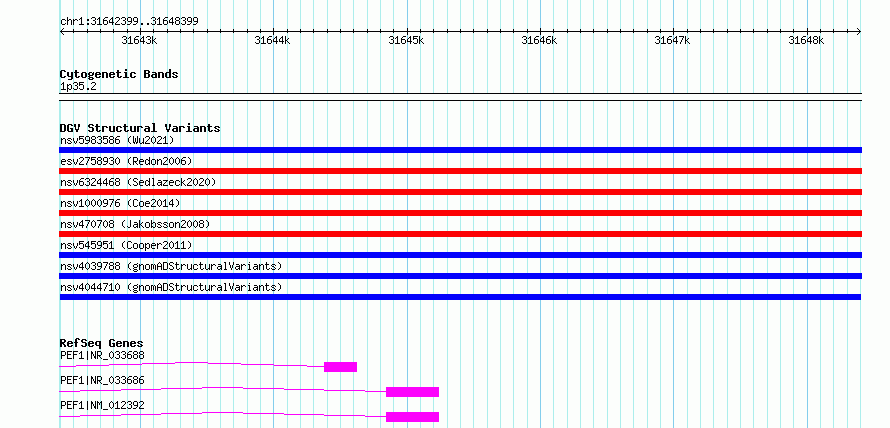The height and width of the screenshot is (428, 890).
Task: Click the blue bar for nsv4044710
Action: [x=460, y=297]
